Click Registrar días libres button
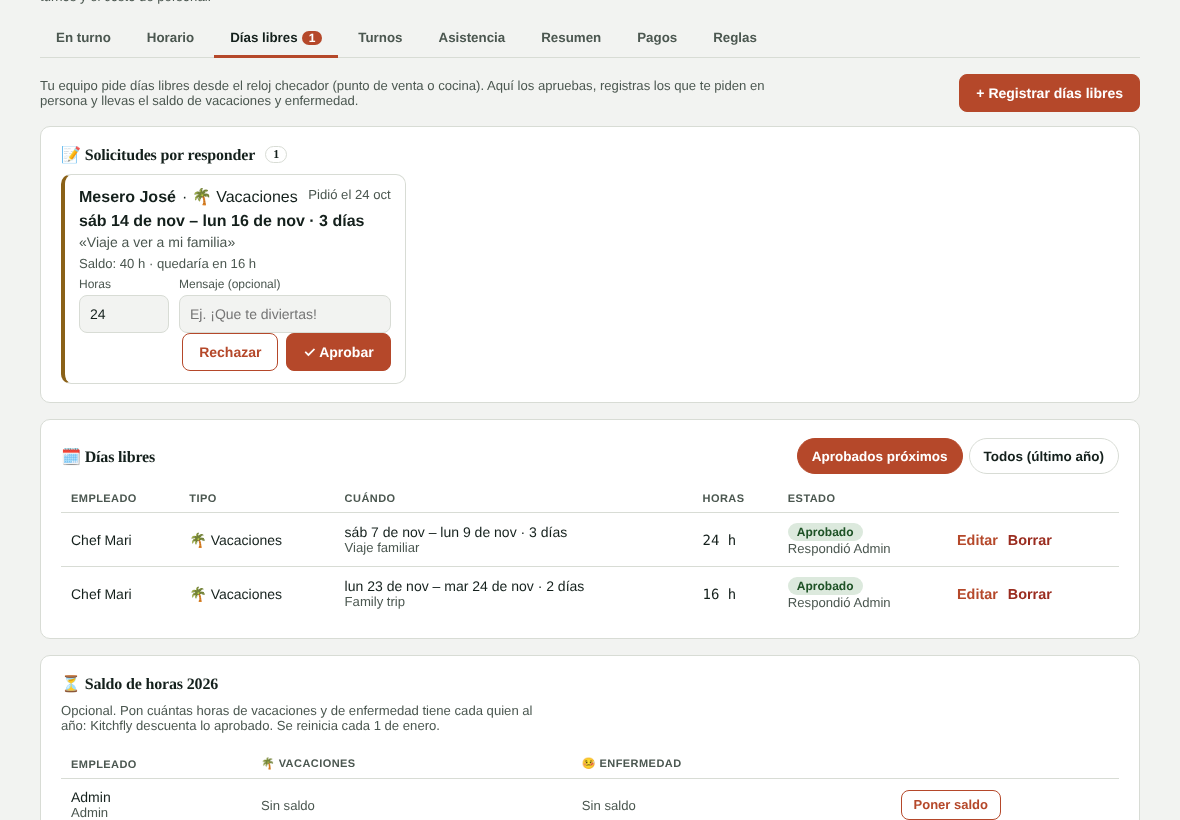 click(1049, 93)
